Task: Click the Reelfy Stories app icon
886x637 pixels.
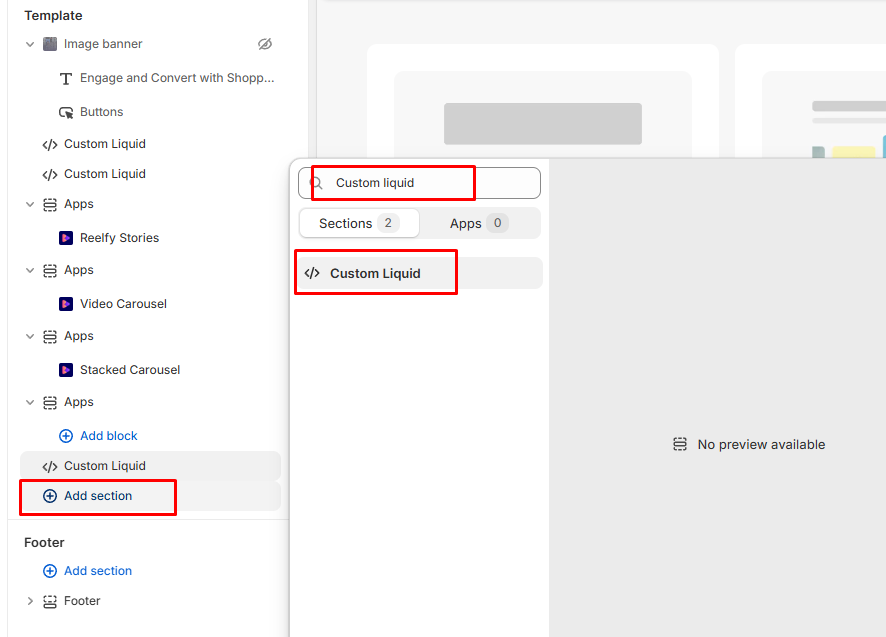Action: tap(66, 238)
